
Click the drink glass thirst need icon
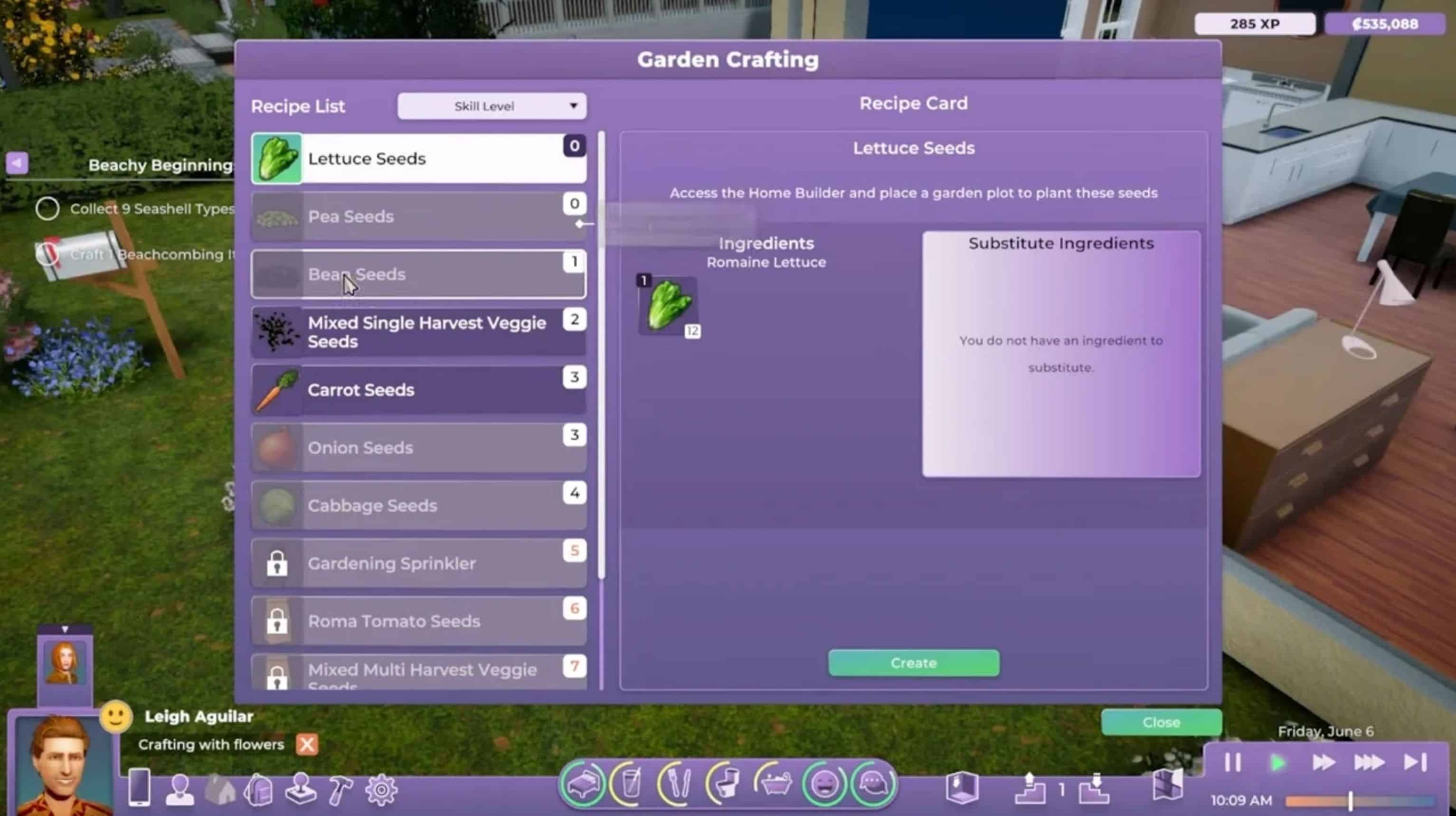click(x=631, y=784)
